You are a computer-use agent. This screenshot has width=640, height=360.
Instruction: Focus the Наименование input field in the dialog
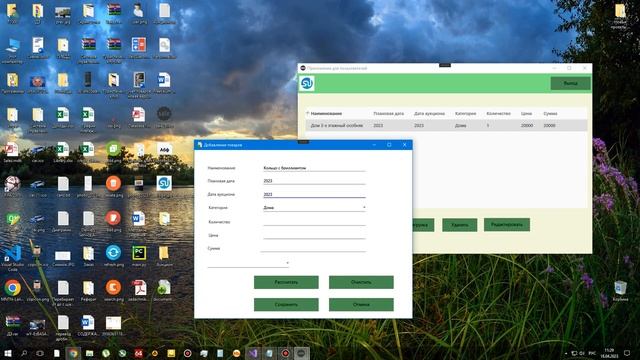[x=314, y=168]
